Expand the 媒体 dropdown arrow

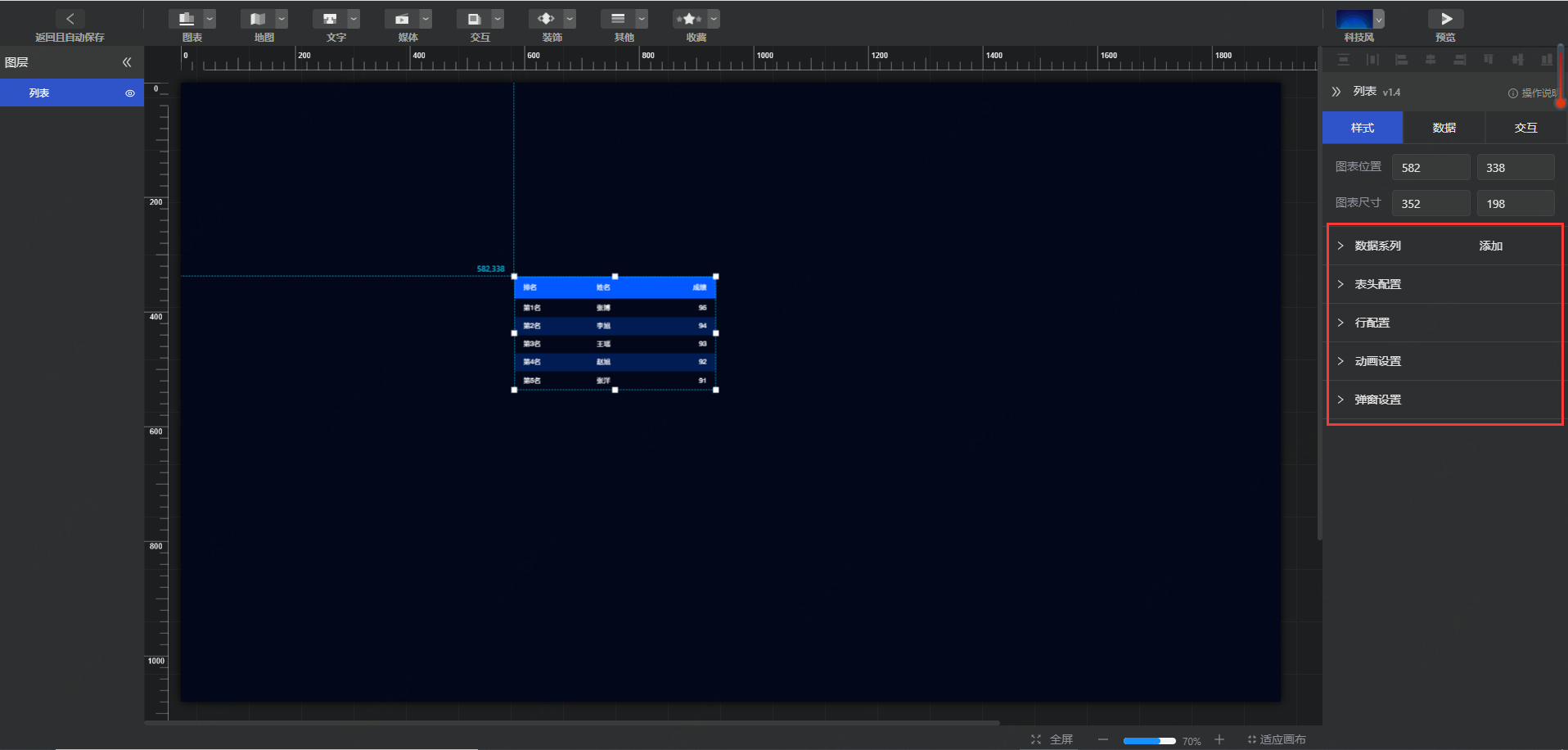click(x=426, y=18)
